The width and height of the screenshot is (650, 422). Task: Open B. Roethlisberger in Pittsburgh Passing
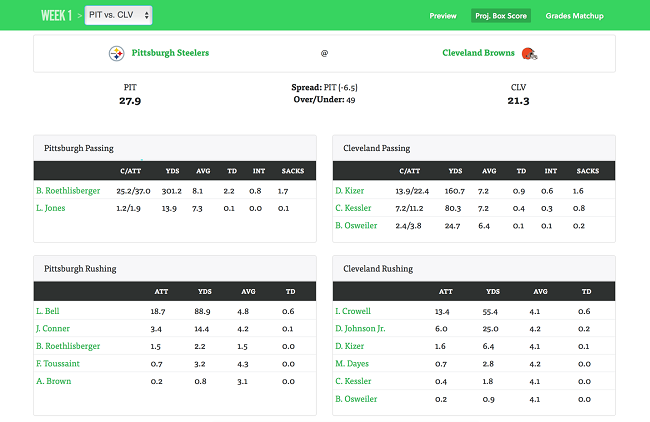(x=68, y=191)
